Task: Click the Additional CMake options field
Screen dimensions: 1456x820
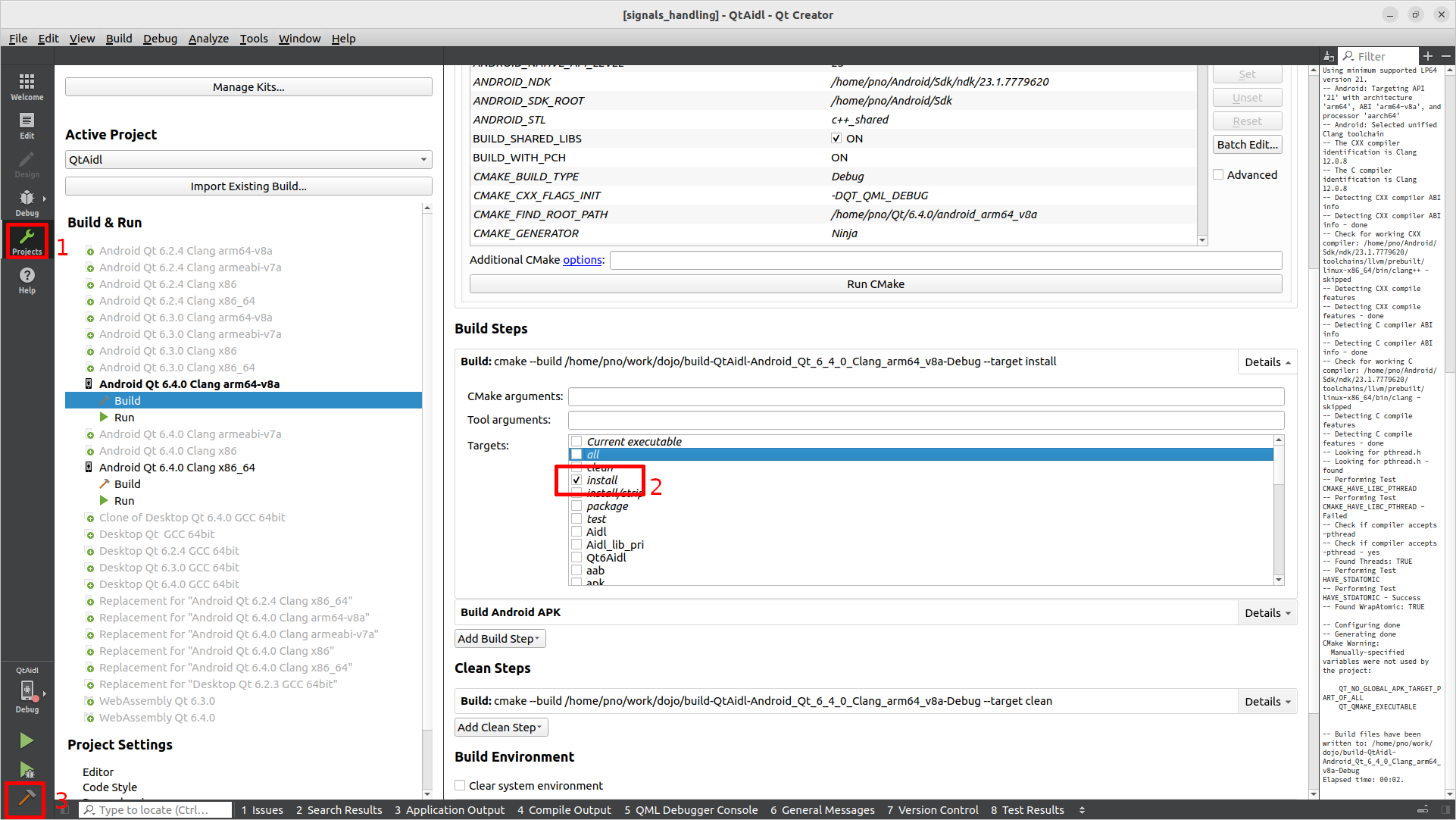Action: click(x=945, y=260)
